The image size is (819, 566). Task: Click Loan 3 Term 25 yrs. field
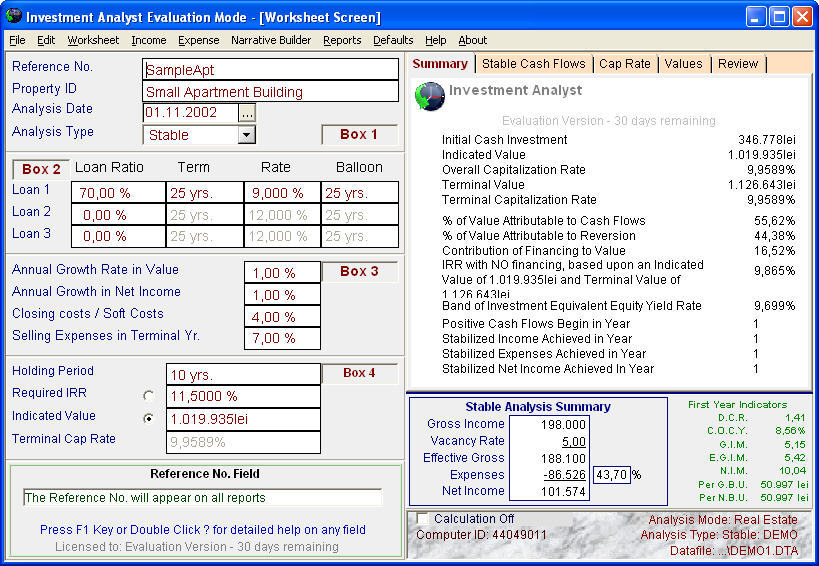205,236
